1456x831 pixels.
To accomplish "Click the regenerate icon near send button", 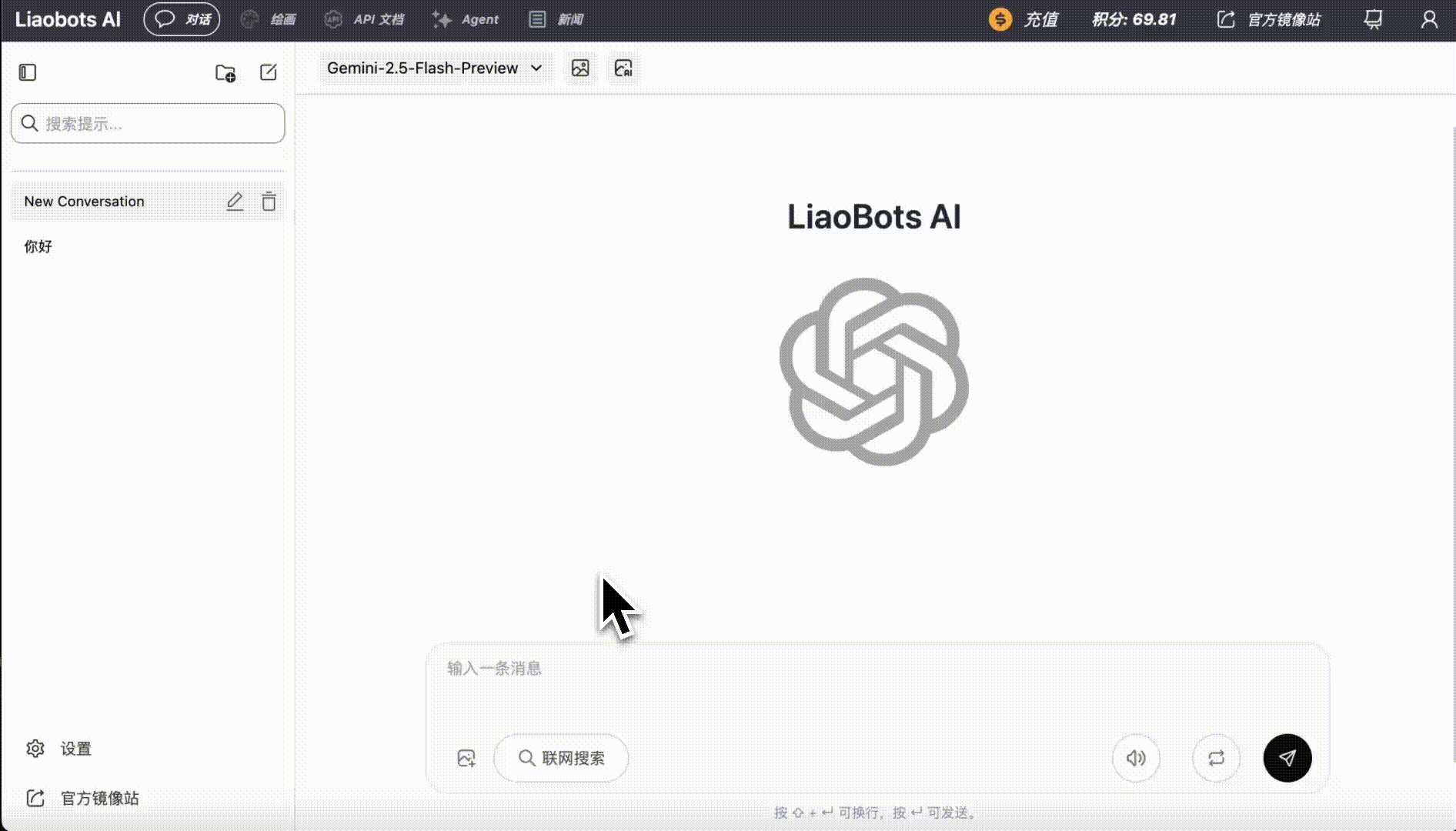I will tap(1216, 758).
